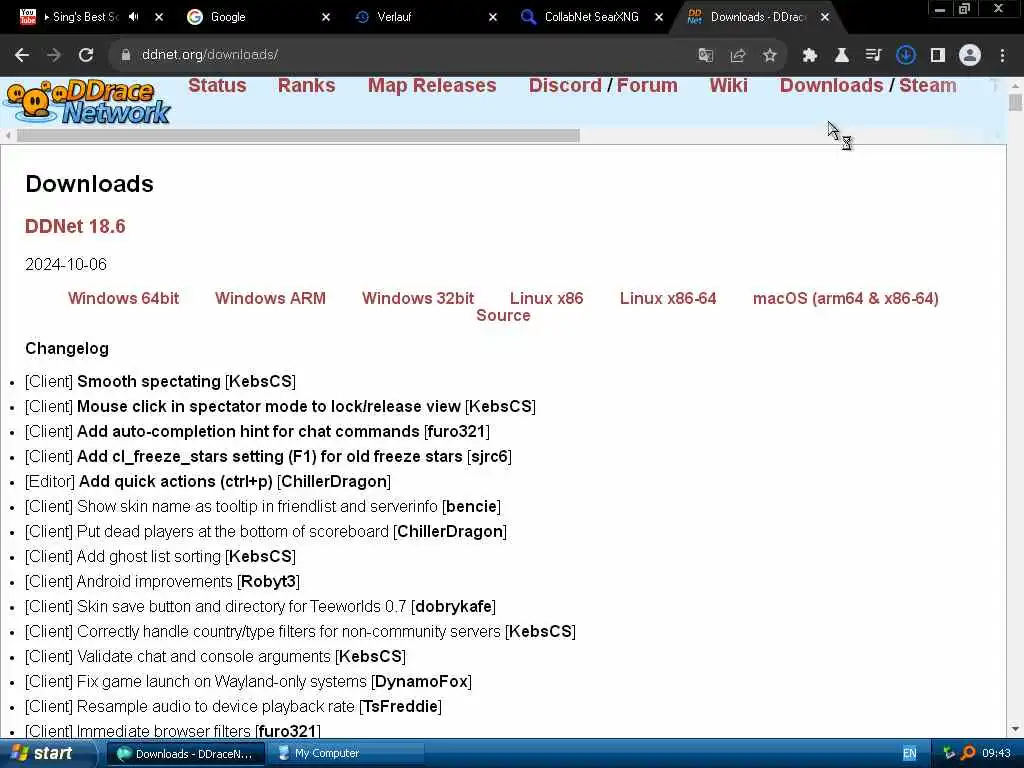
Task: Click the vertical page scrollbar thumb
Action: [1015, 103]
